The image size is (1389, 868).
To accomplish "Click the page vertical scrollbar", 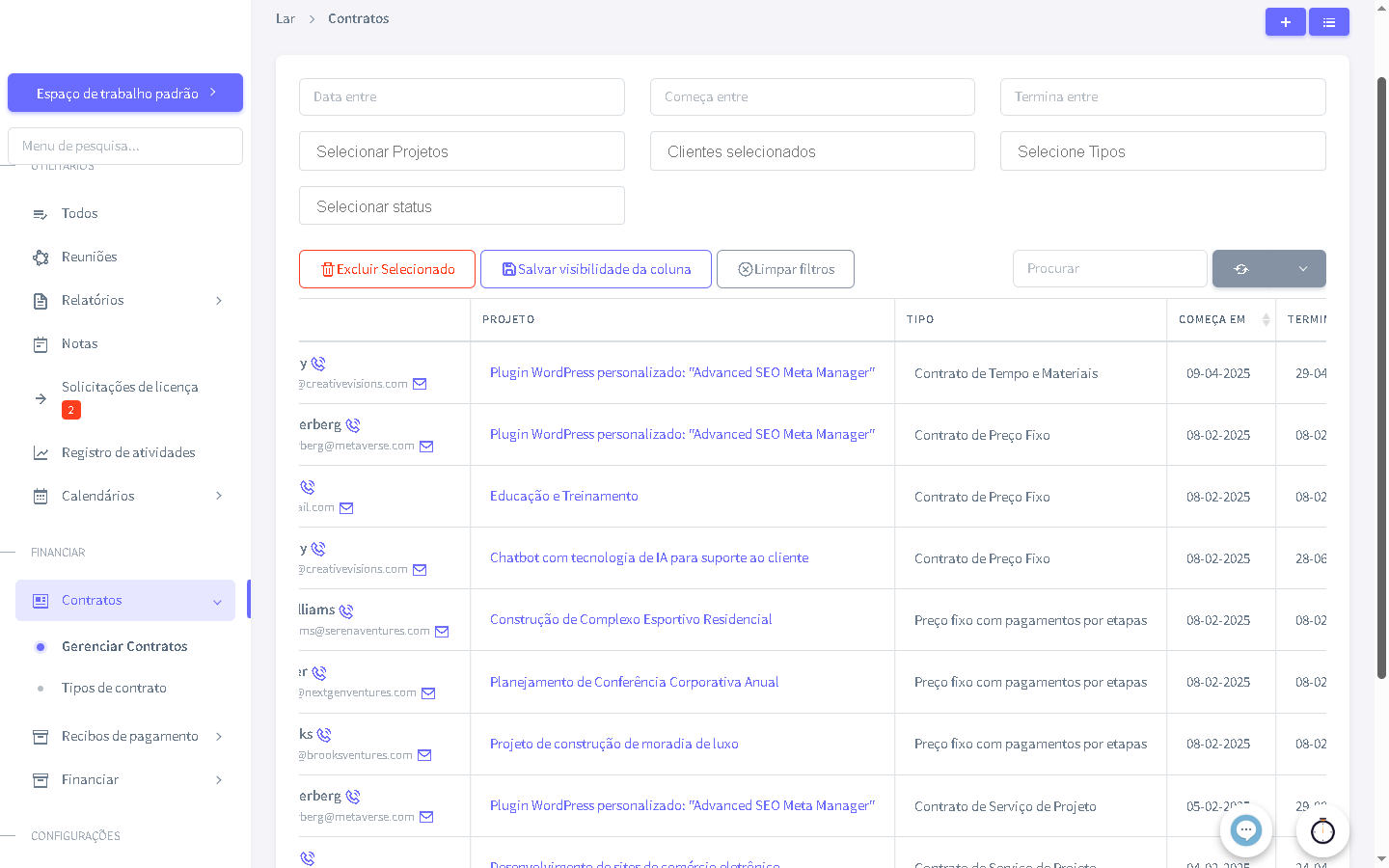I will tap(1381, 376).
